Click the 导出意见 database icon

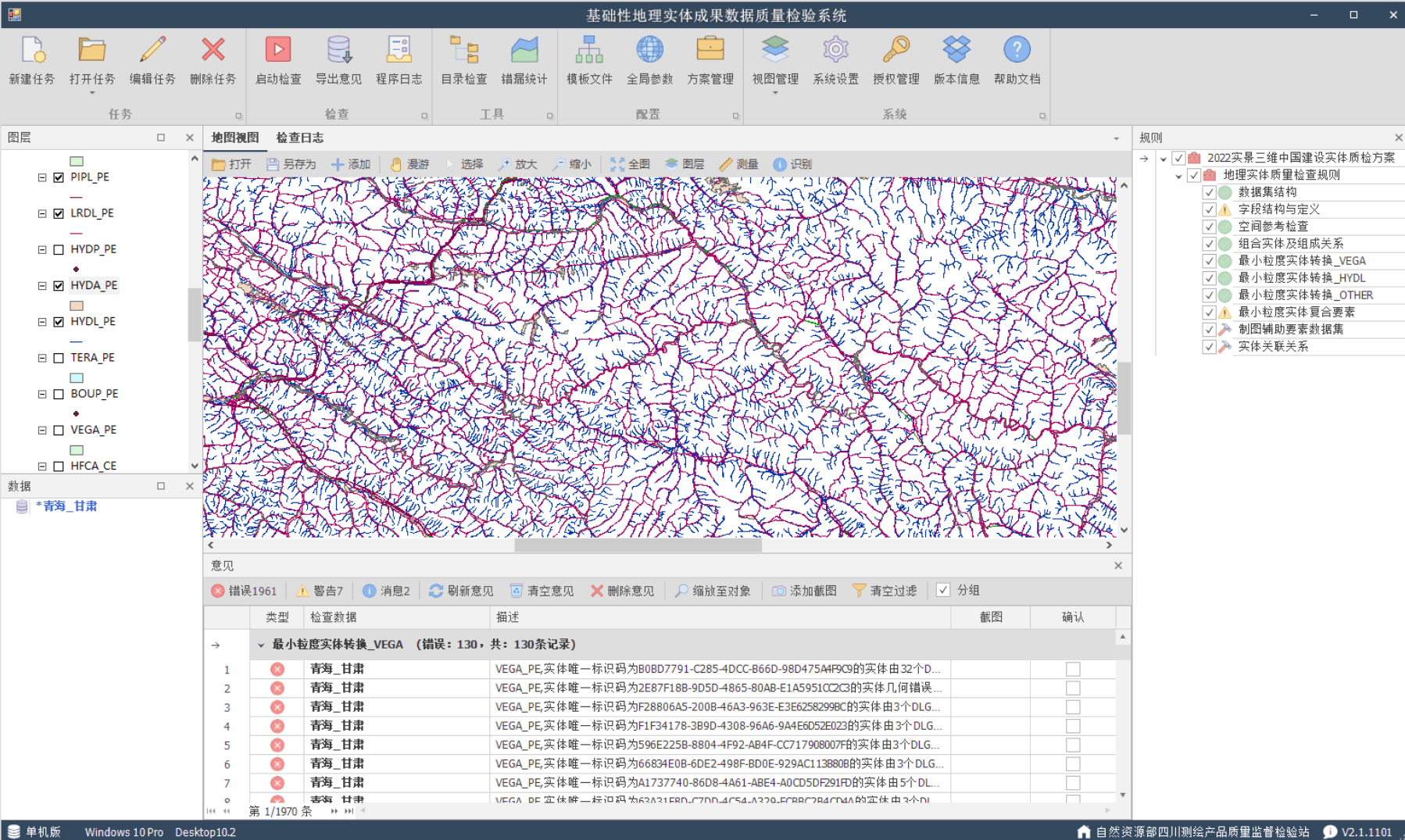(338, 50)
